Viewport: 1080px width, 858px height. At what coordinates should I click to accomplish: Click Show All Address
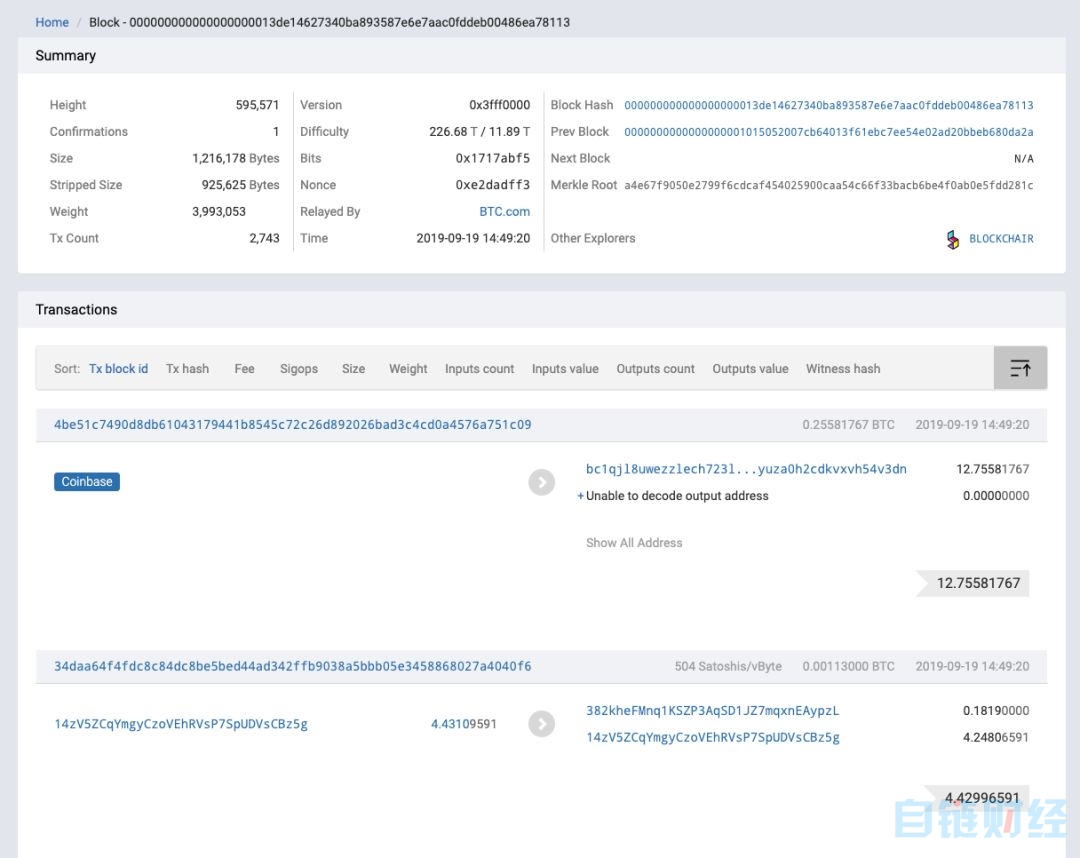point(634,543)
